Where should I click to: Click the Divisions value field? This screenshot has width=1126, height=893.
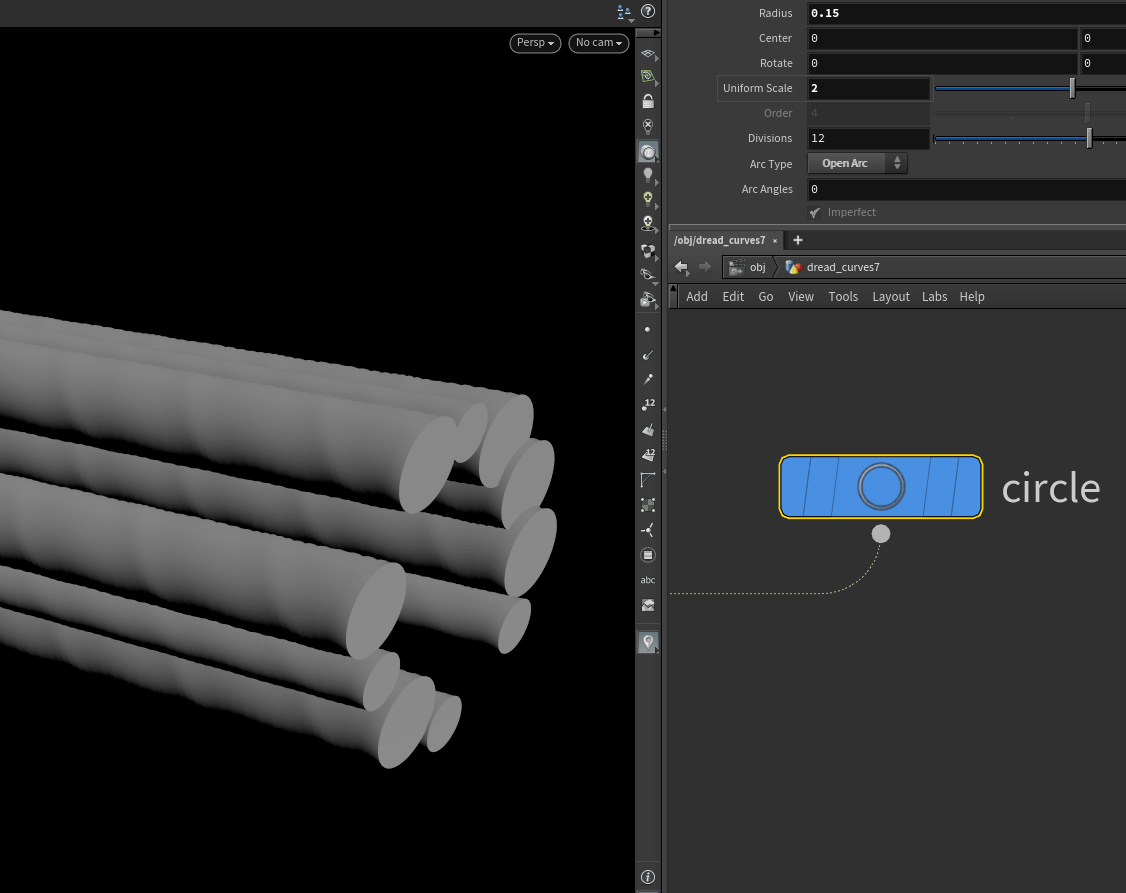click(868, 138)
